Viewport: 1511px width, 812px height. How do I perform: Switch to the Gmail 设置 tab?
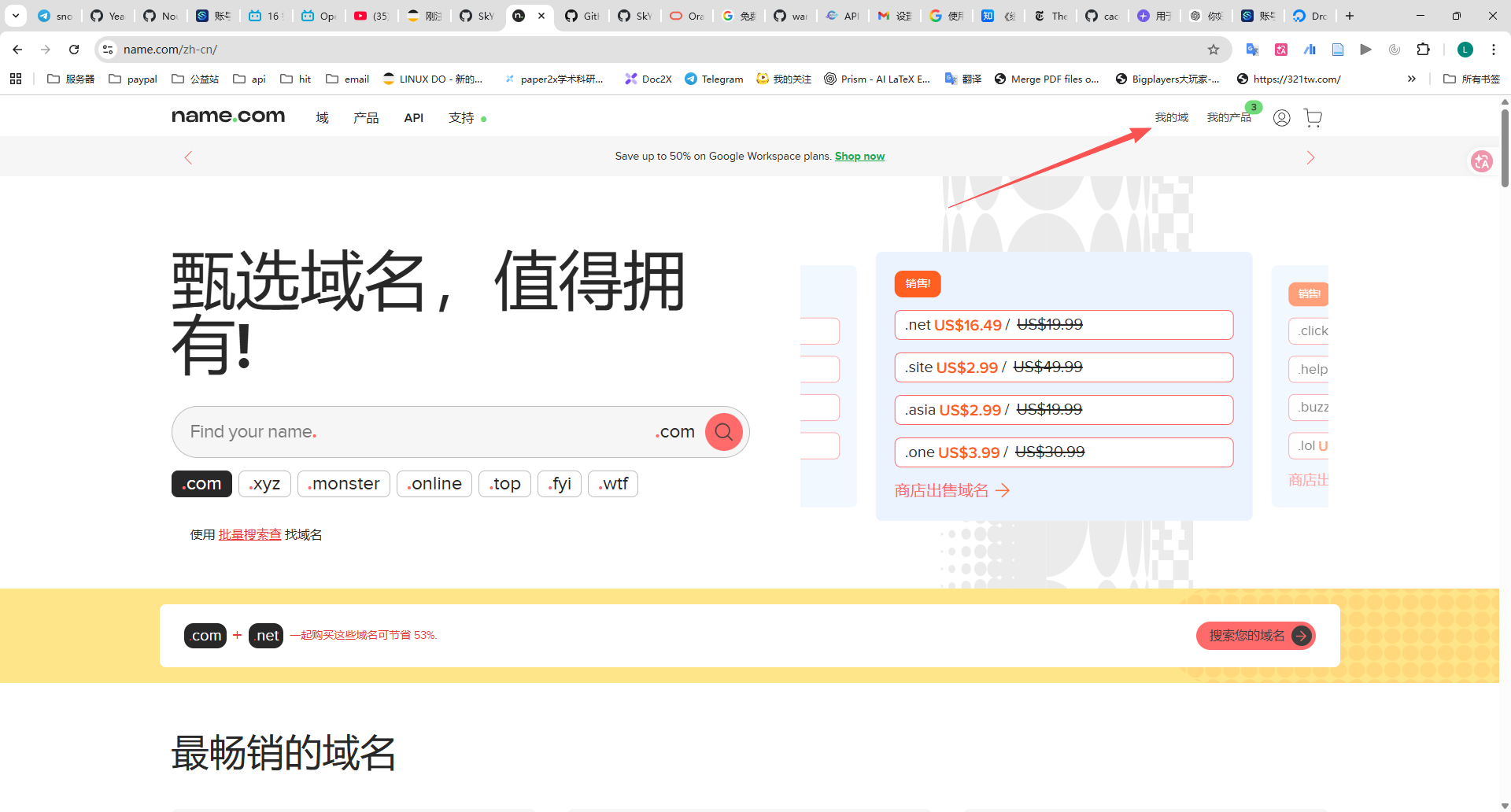pos(894,16)
